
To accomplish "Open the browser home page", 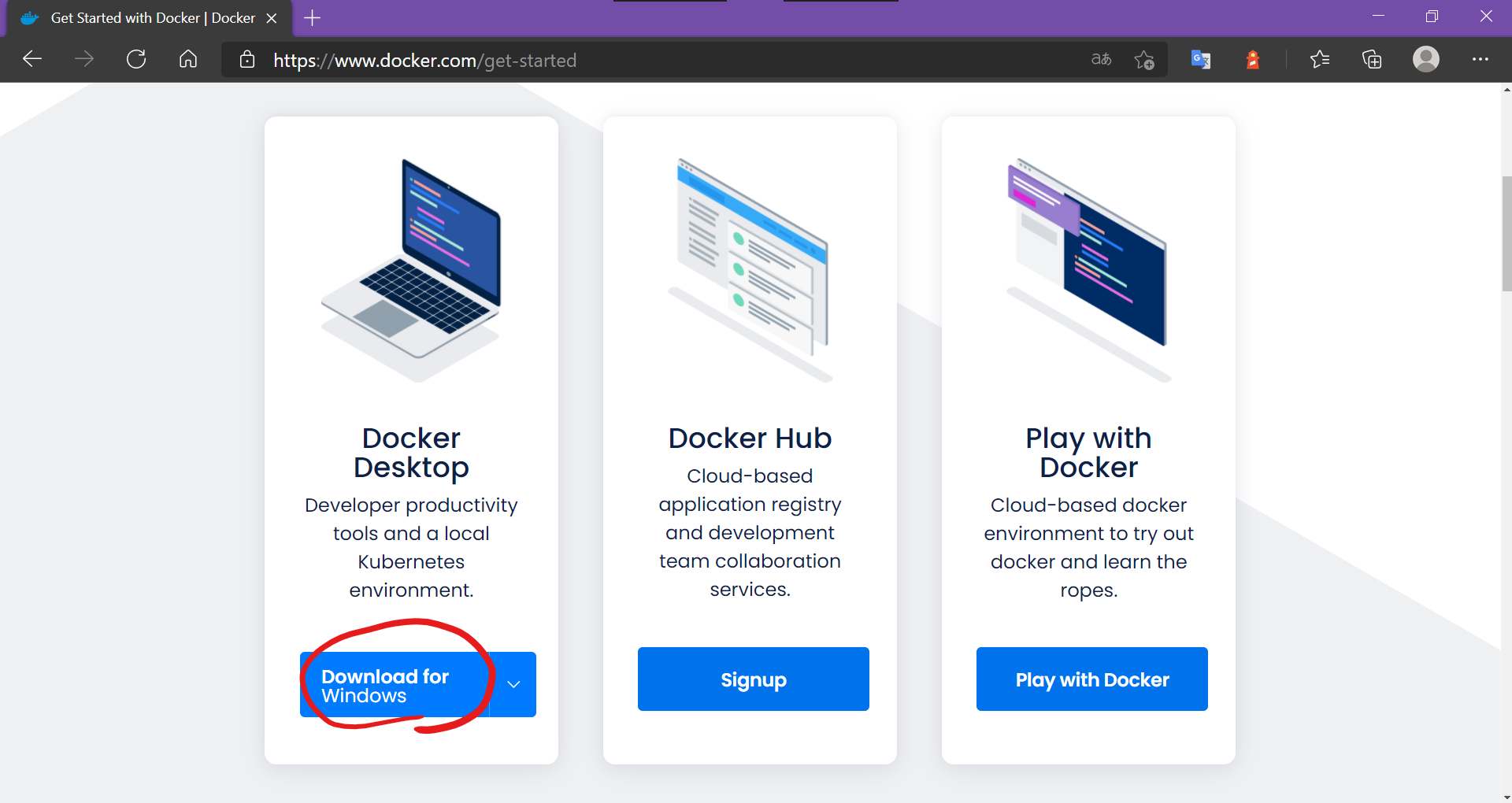I will (x=188, y=59).
